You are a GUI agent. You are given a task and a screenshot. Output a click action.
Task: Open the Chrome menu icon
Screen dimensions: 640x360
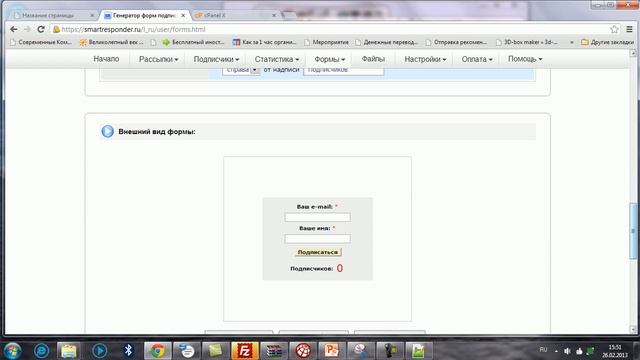click(x=629, y=29)
